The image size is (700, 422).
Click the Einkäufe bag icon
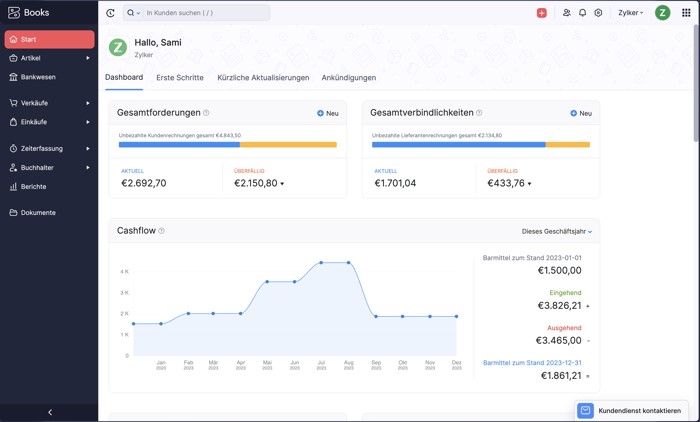pyautogui.click(x=14, y=122)
